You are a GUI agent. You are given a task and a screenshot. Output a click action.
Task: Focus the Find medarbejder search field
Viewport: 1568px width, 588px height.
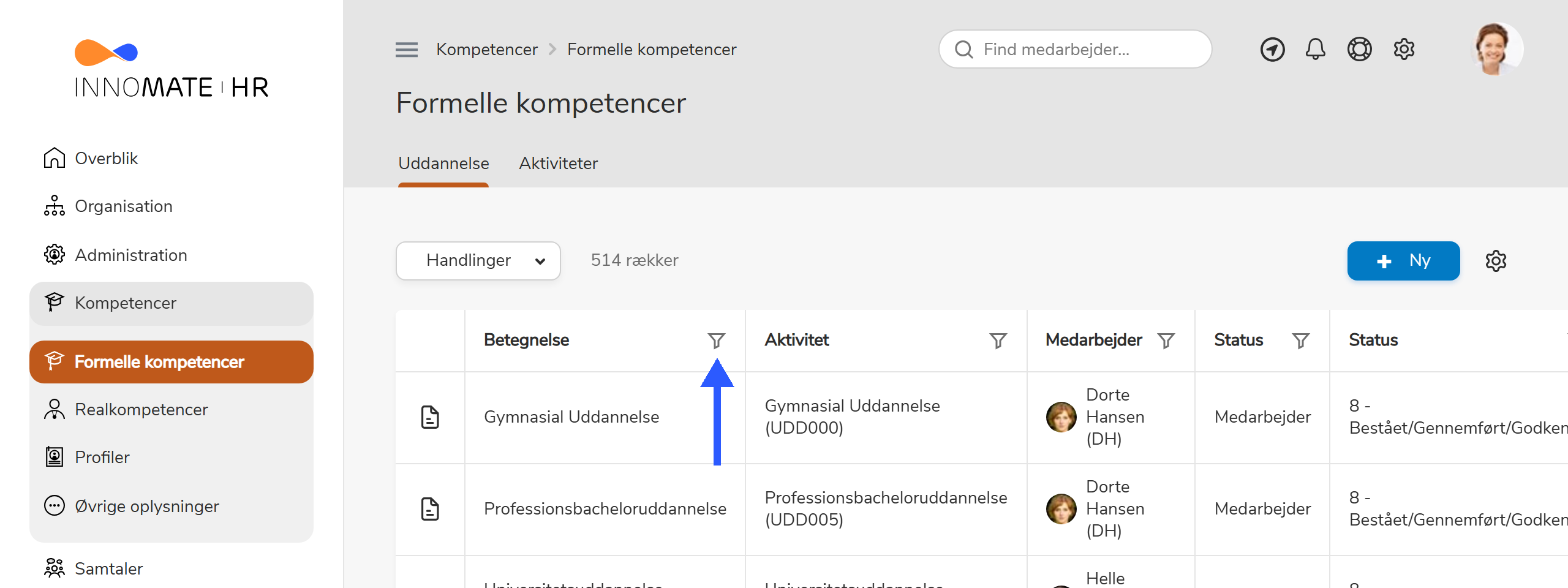pyautogui.click(x=1075, y=49)
